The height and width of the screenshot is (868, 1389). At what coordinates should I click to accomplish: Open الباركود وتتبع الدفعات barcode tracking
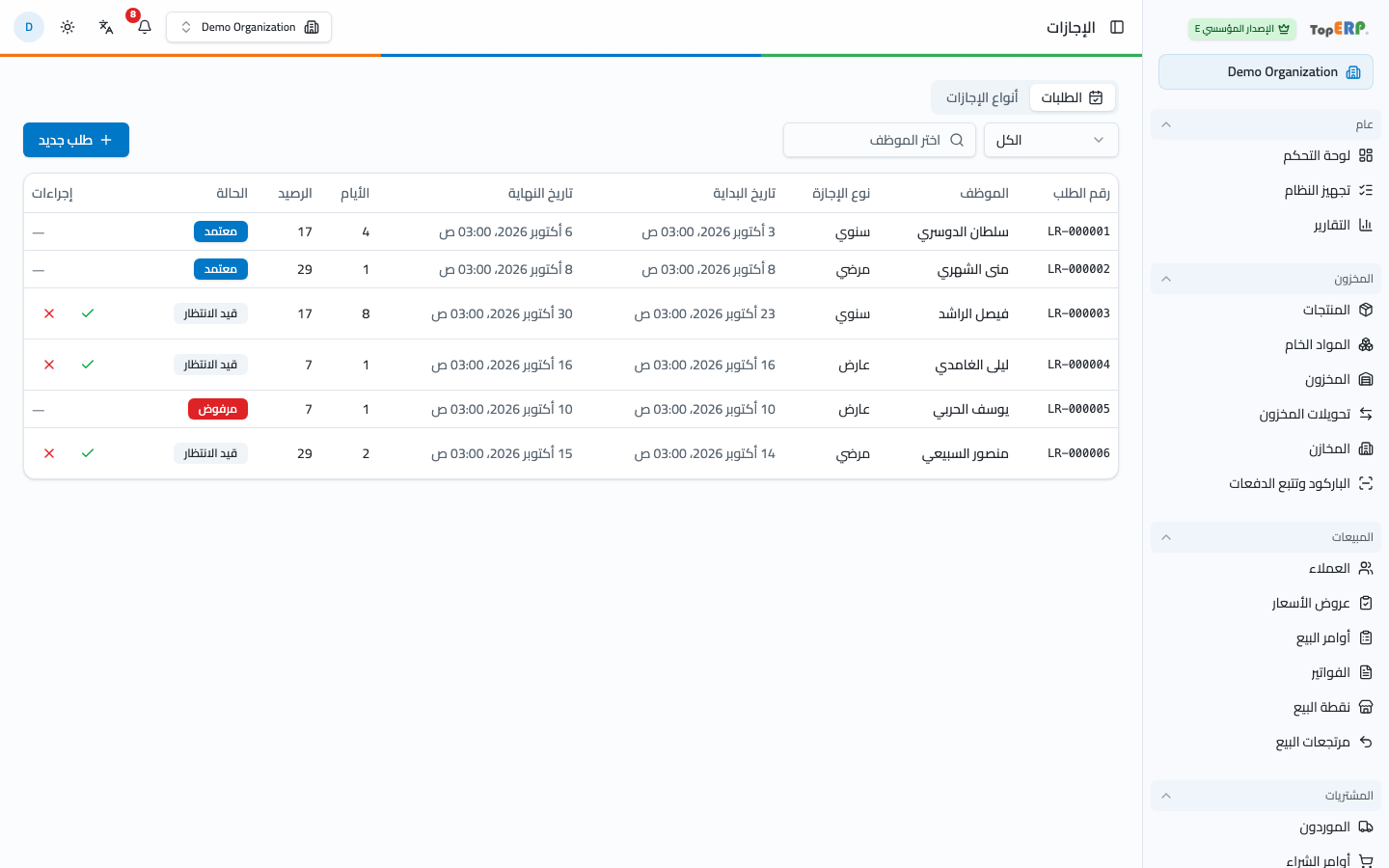(1266, 483)
